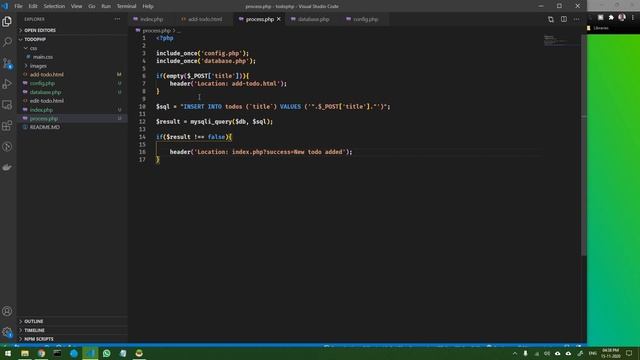Switch to the add-todo.html tab
This screenshot has width=640, height=360.
(x=205, y=19)
